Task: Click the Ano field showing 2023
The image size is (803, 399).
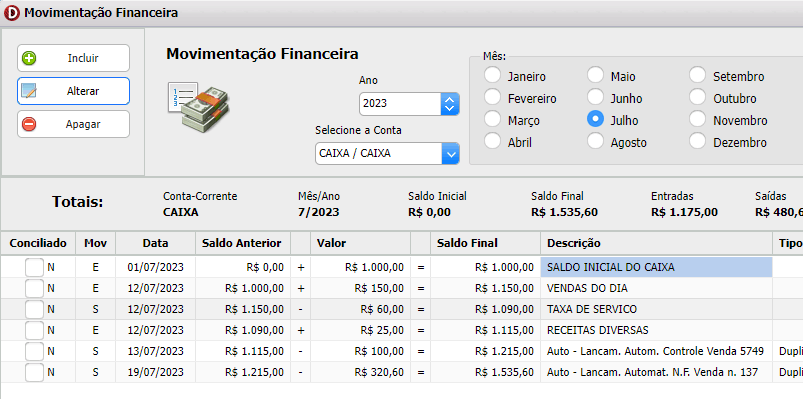Action: 400,103
